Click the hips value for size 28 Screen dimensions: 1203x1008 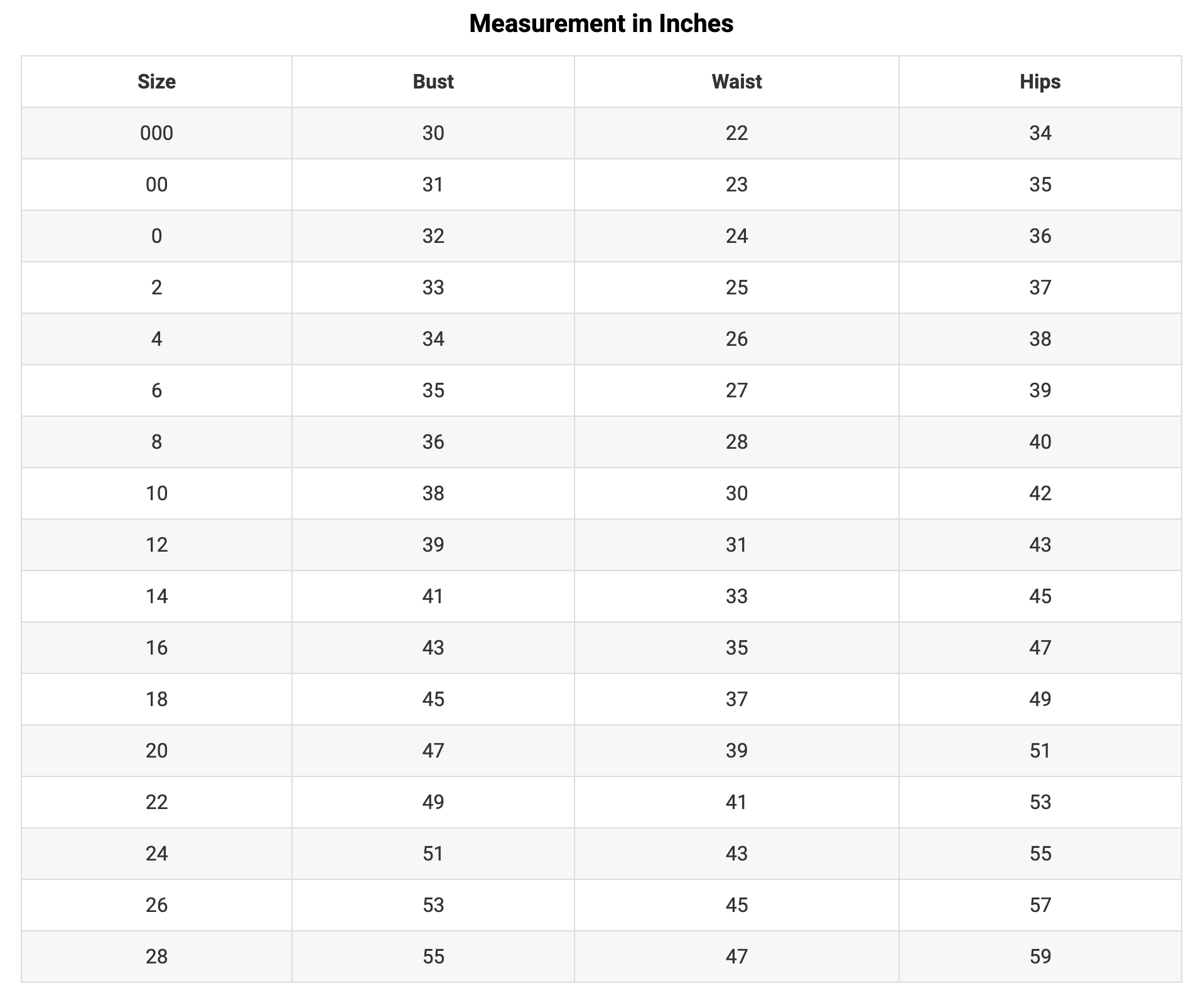coord(1040,957)
